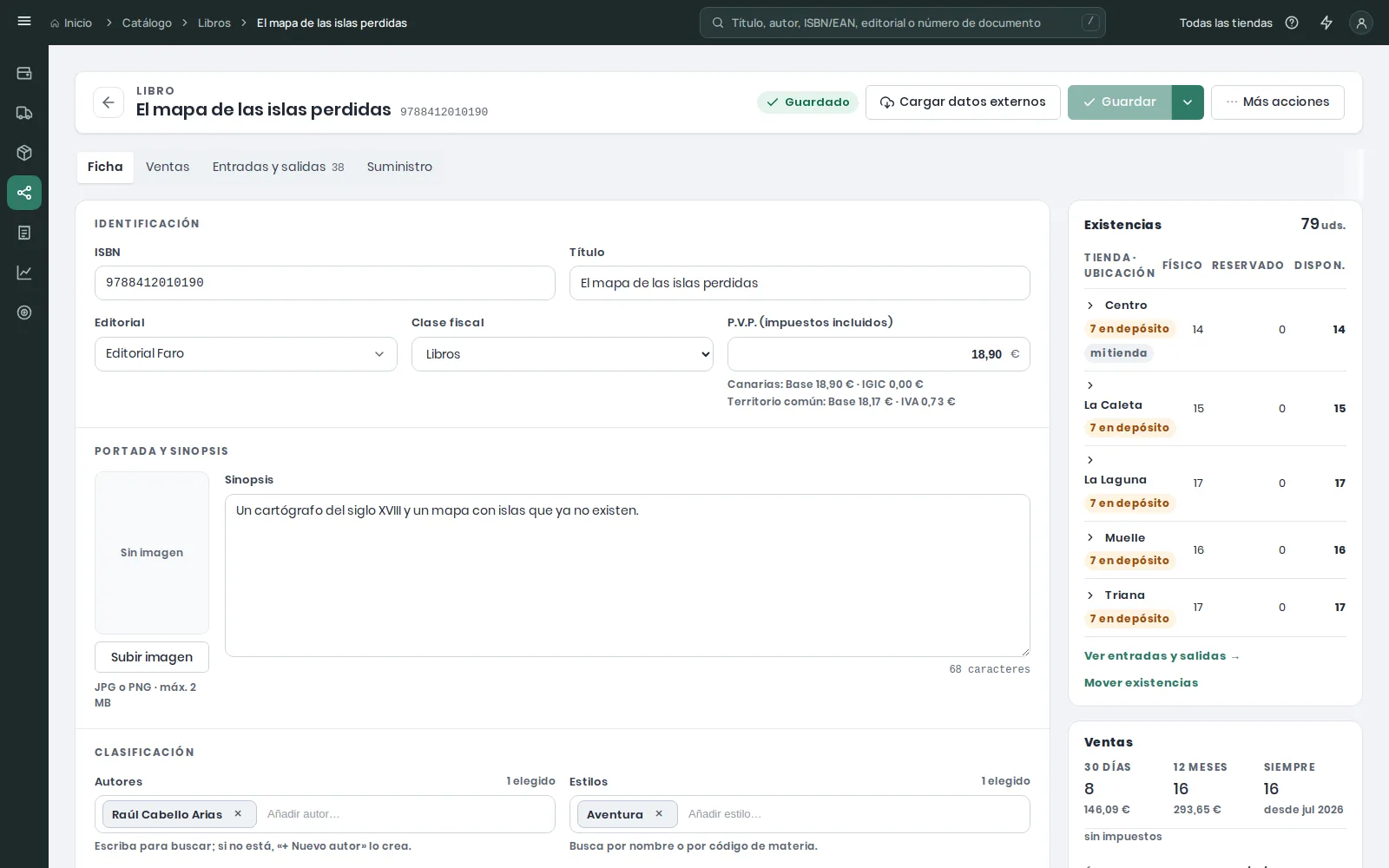Click into the Sinopsis text area
The height and width of the screenshot is (868, 1389).
[628, 575]
